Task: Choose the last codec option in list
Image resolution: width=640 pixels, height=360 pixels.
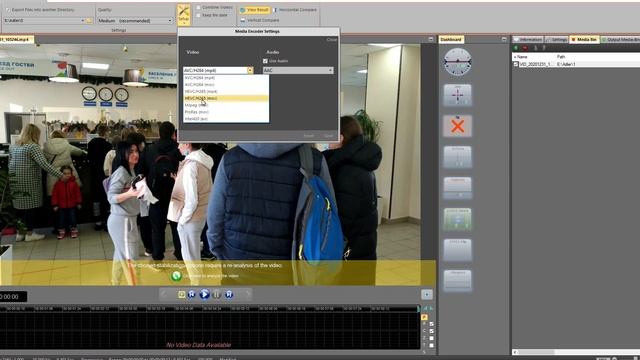Action: (x=226, y=119)
